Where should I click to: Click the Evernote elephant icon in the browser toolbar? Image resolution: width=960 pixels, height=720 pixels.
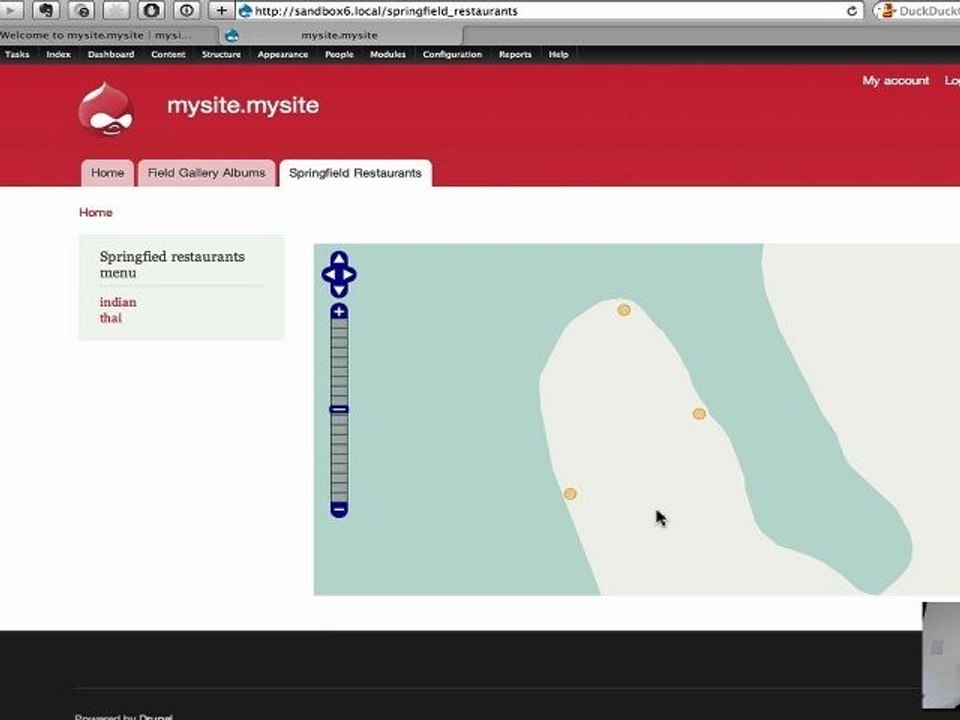(x=46, y=10)
